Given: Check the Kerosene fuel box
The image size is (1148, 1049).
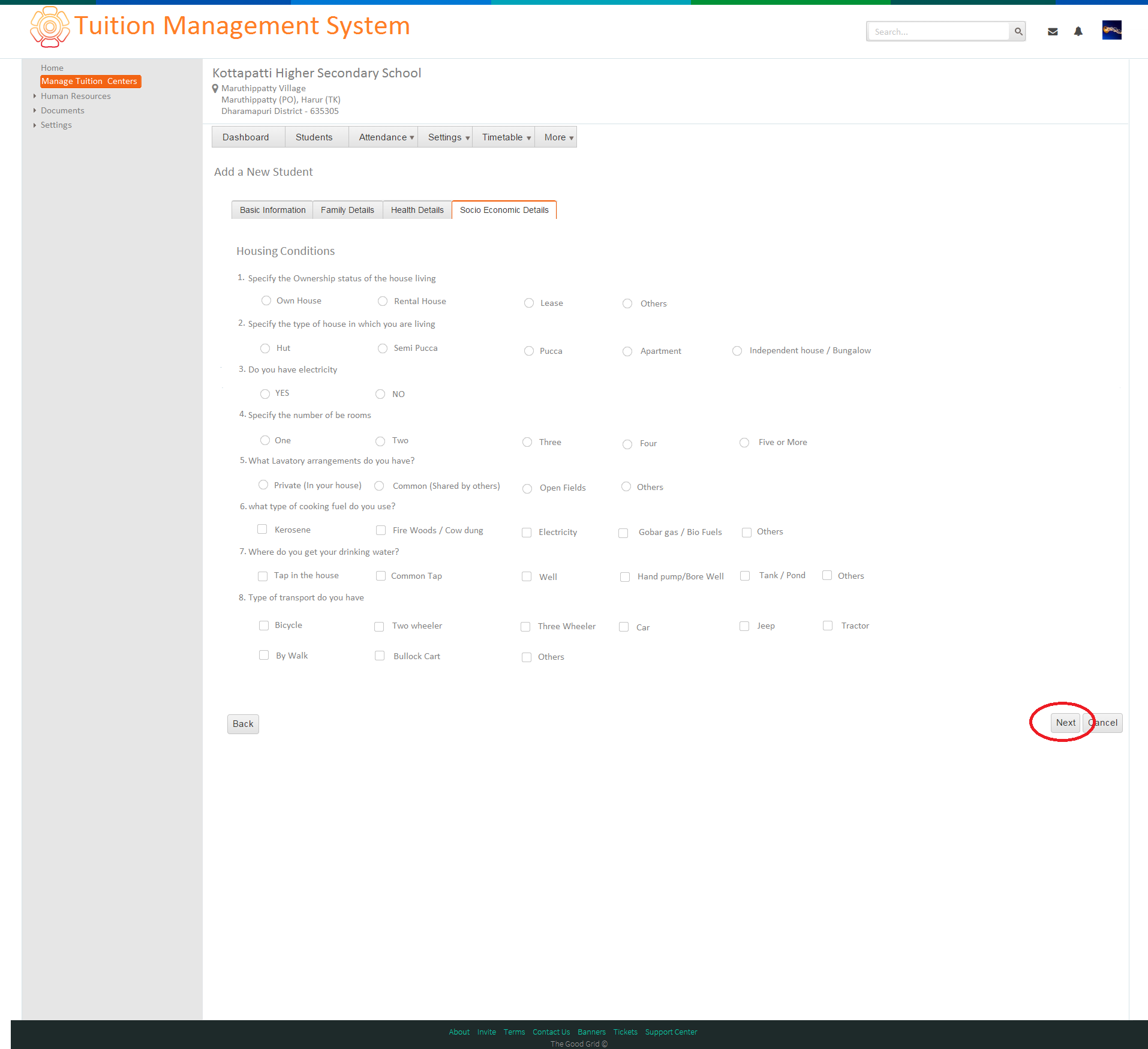Looking at the screenshot, I should [262, 529].
